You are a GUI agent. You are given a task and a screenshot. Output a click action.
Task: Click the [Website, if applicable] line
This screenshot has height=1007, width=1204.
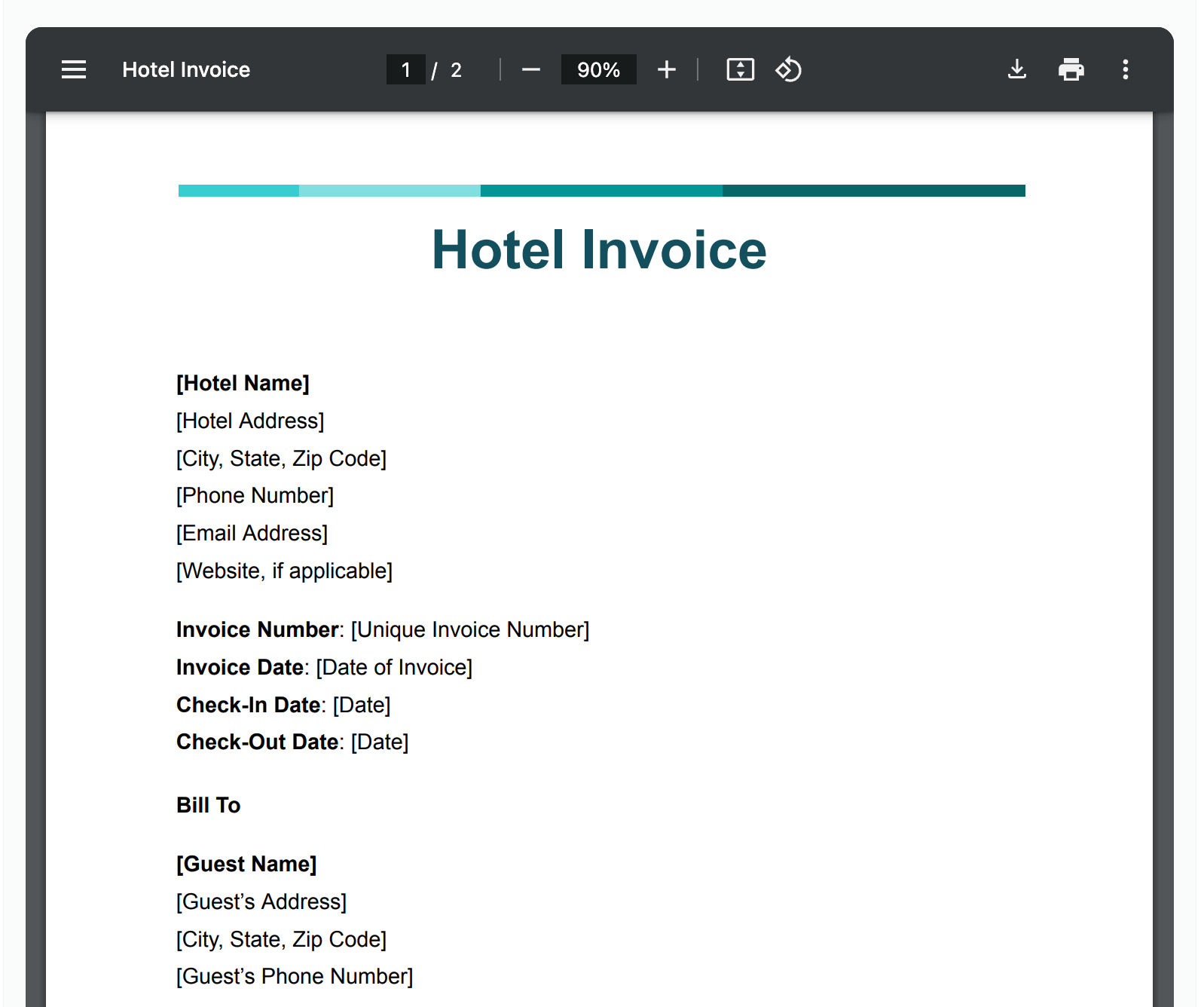[284, 571]
